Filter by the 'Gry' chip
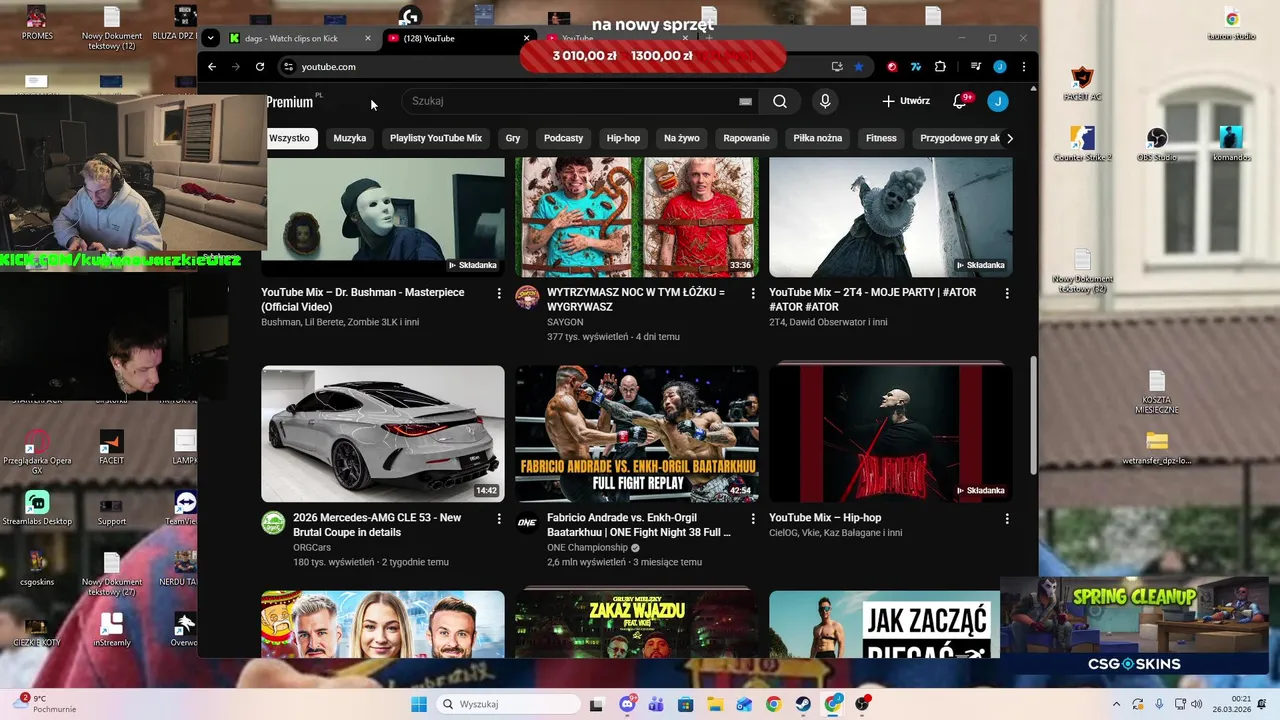The width and height of the screenshot is (1280, 720). [513, 138]
